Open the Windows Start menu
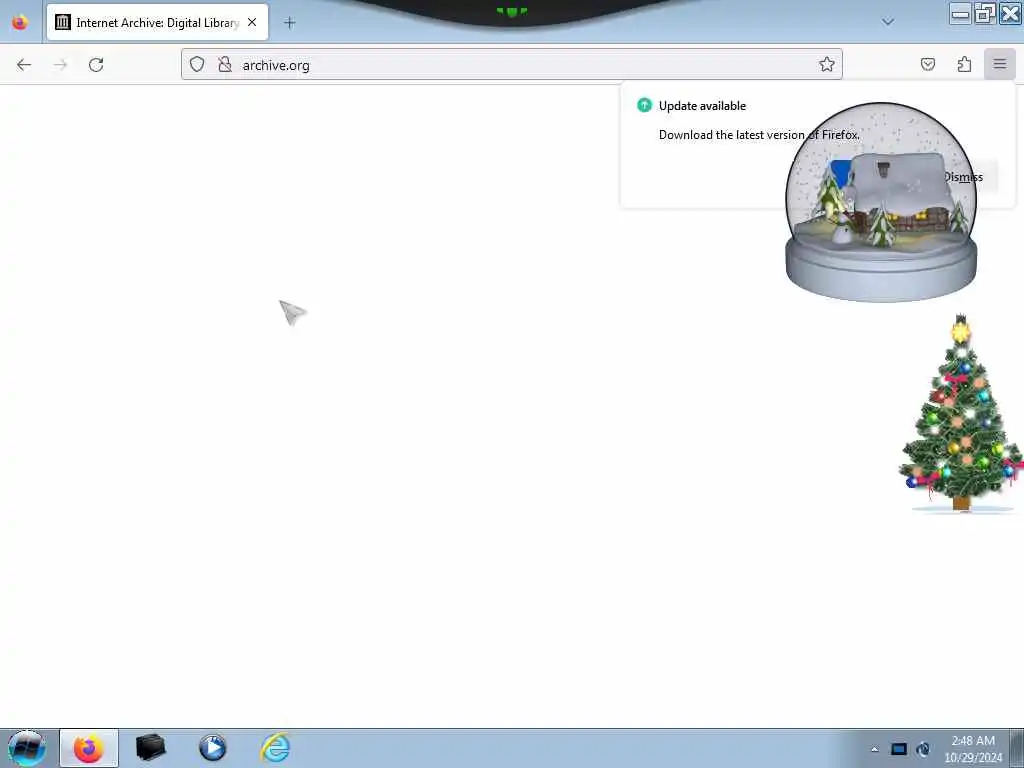 (x=27, y=748)
